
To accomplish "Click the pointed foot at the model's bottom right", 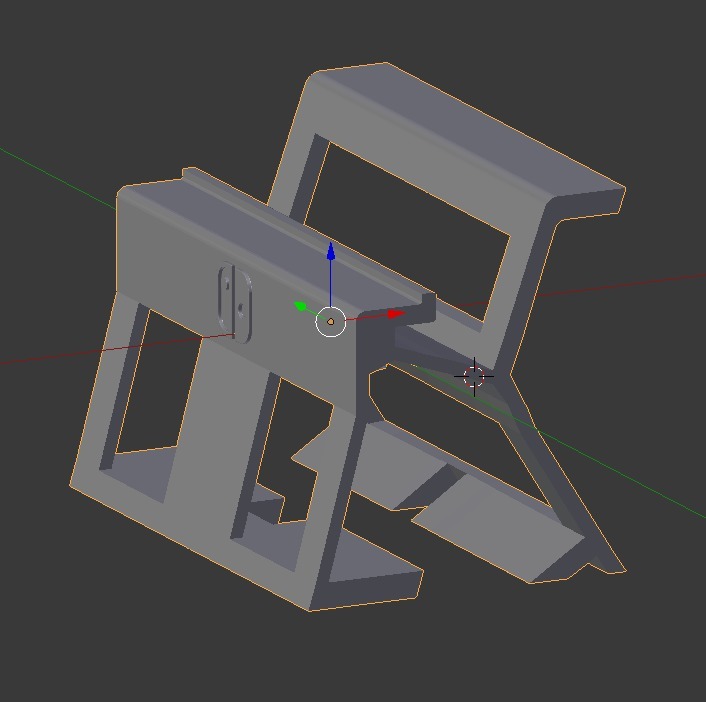I will pyautogui.click(x=612, y=563).
